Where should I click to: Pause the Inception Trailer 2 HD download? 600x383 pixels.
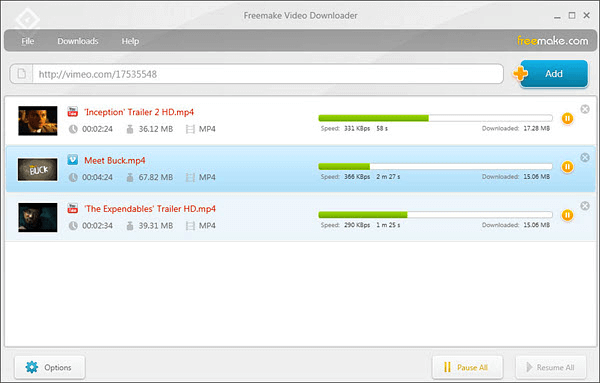click(x=567, y=119)
